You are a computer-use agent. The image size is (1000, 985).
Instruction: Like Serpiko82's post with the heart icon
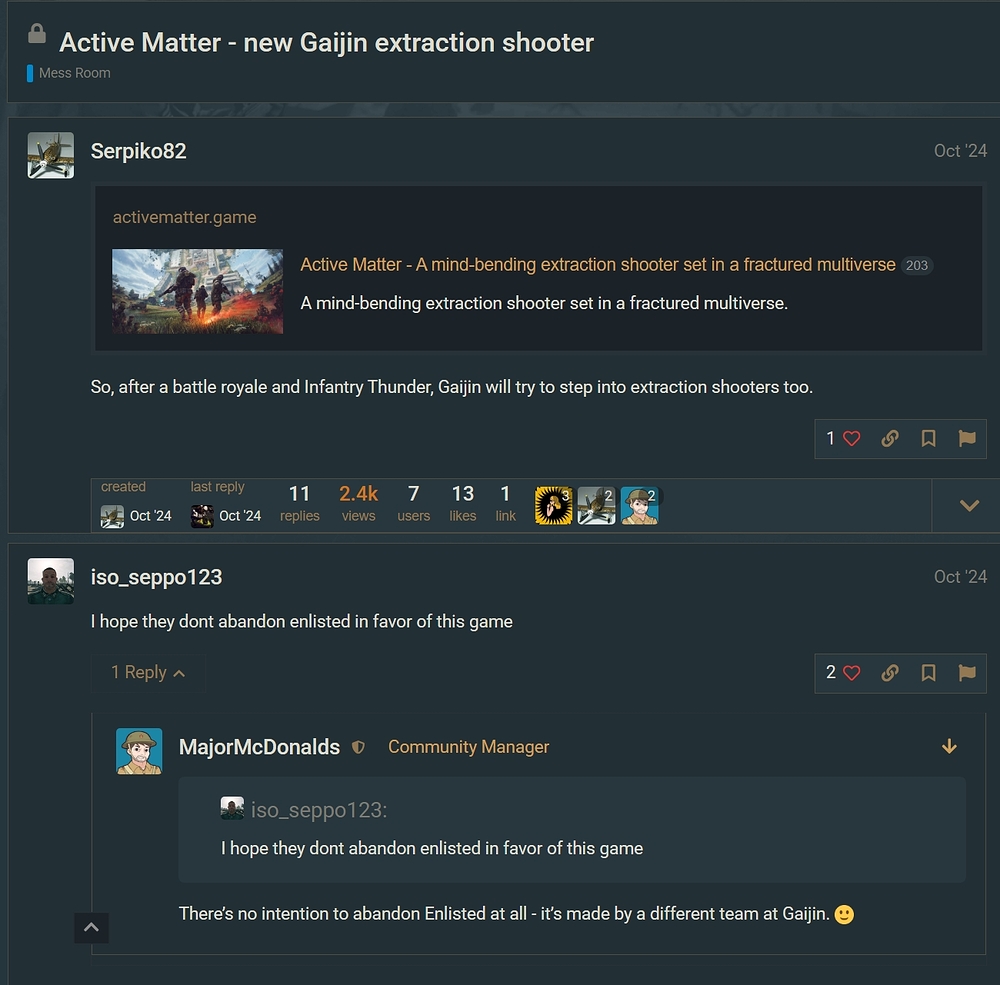point(851,439)
